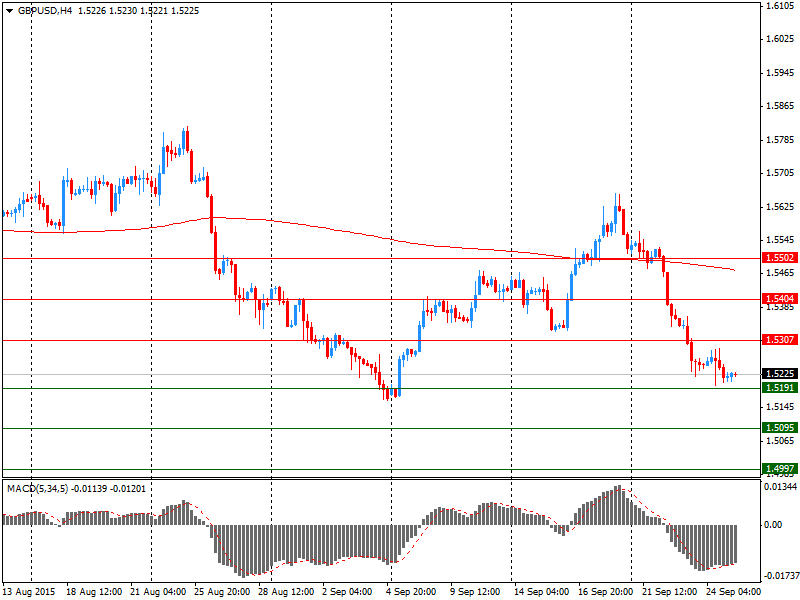Select the 16 Sep 20:00 time label

pyautogui.click(x=605, y=592)
